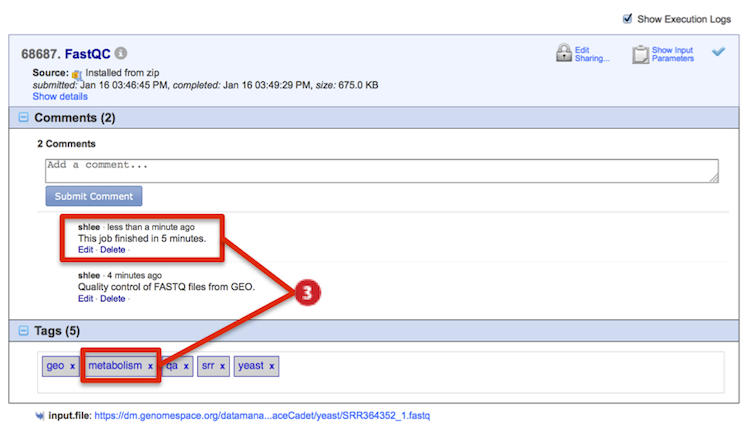The width and height of the screenshot is (750, 429).
Task: Click the 'Installed from zip' source text
Action: [122, 73]
